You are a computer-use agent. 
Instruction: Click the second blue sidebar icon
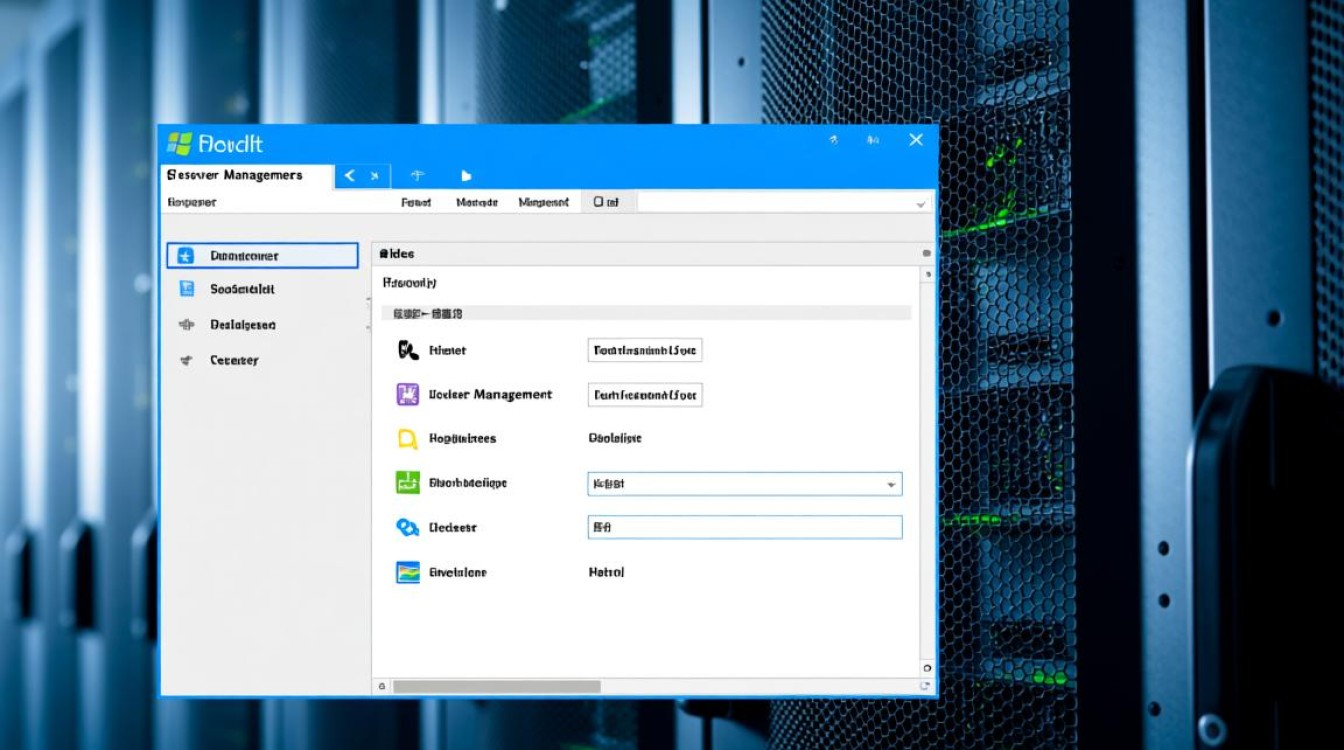pyautogui.click(x=186, y=289)
